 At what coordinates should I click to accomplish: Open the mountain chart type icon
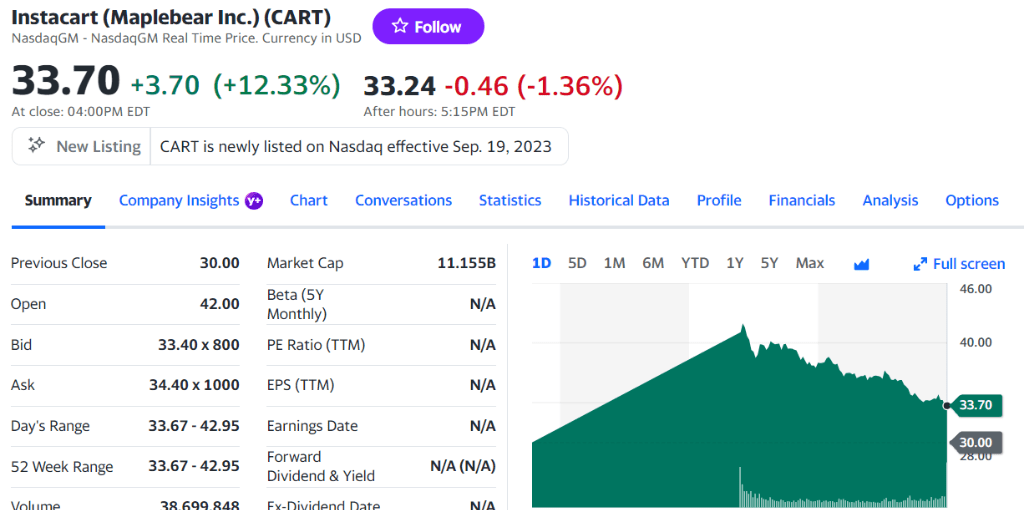[x=861, y=264]
